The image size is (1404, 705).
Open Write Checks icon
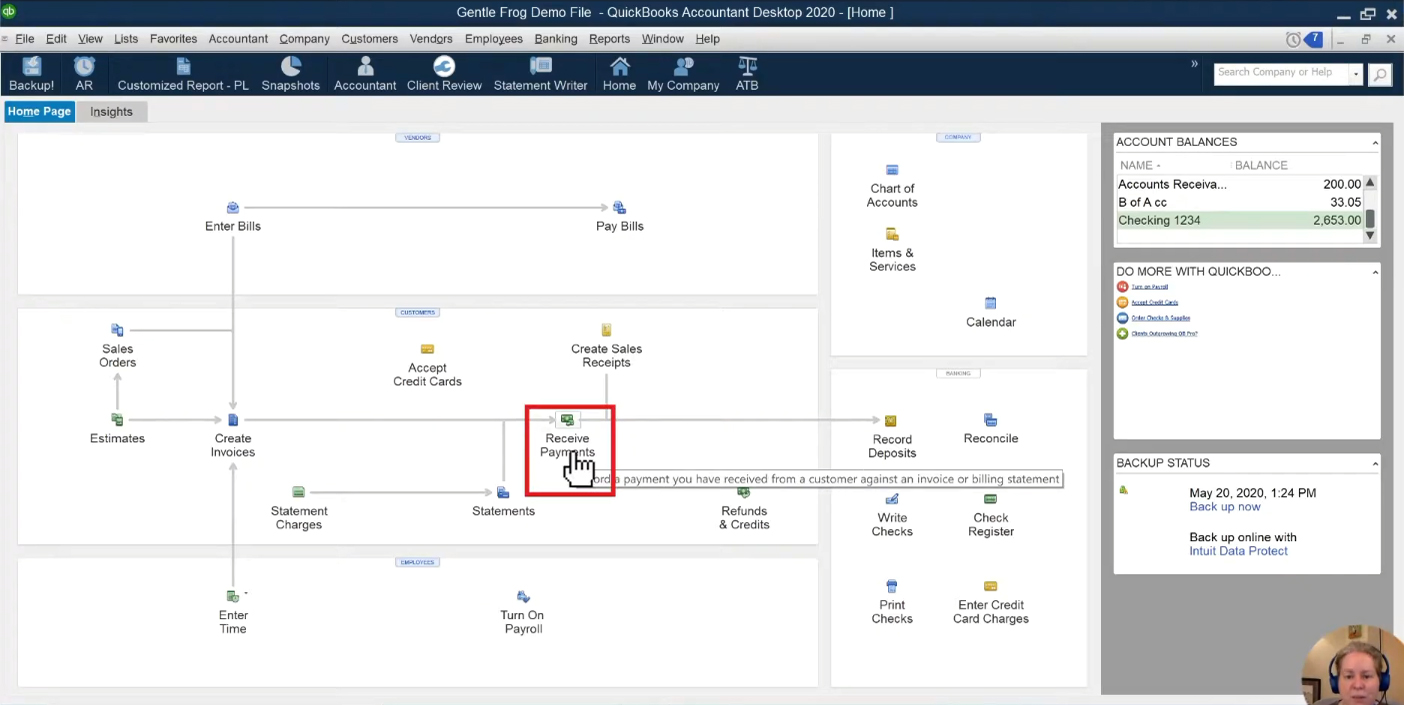pos(892,499)
